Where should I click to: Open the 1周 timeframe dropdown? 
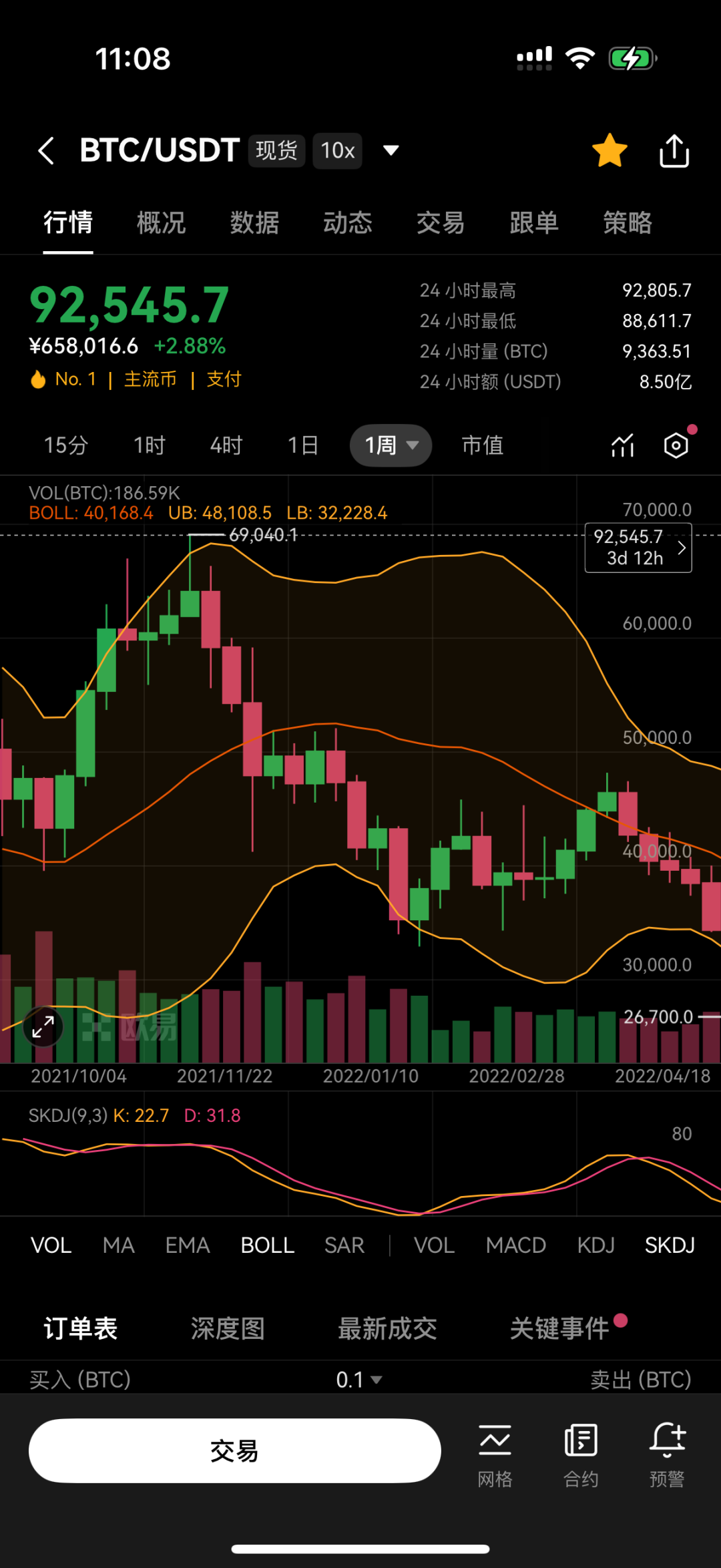[391, 445]
